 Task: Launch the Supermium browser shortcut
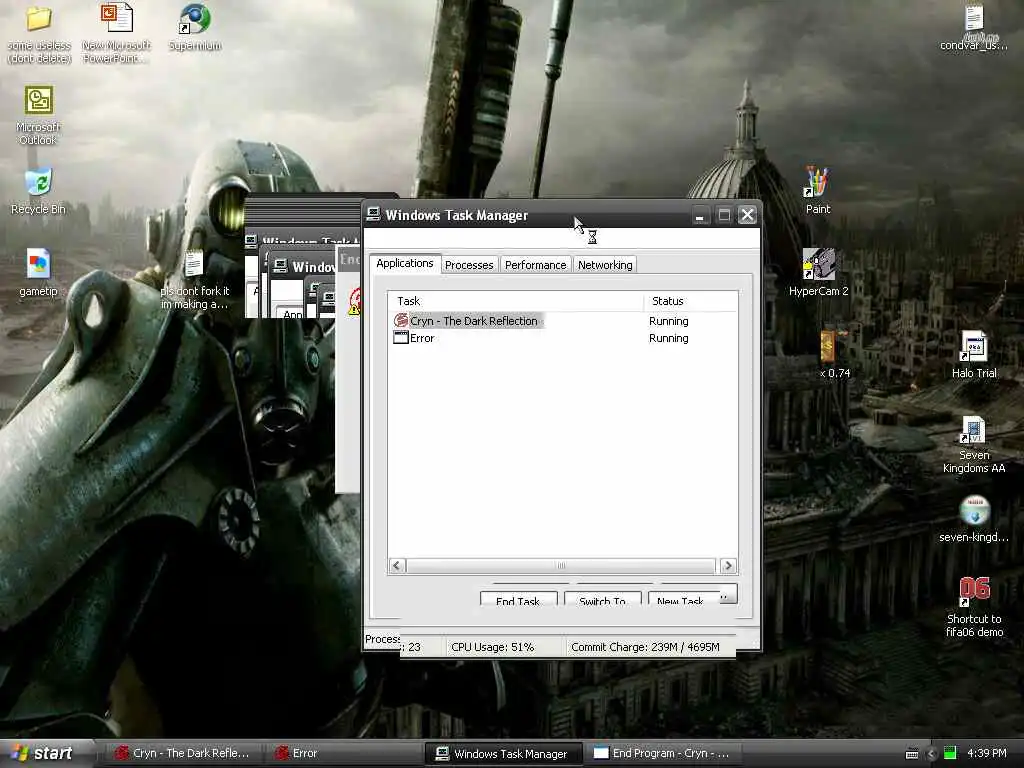195,19
